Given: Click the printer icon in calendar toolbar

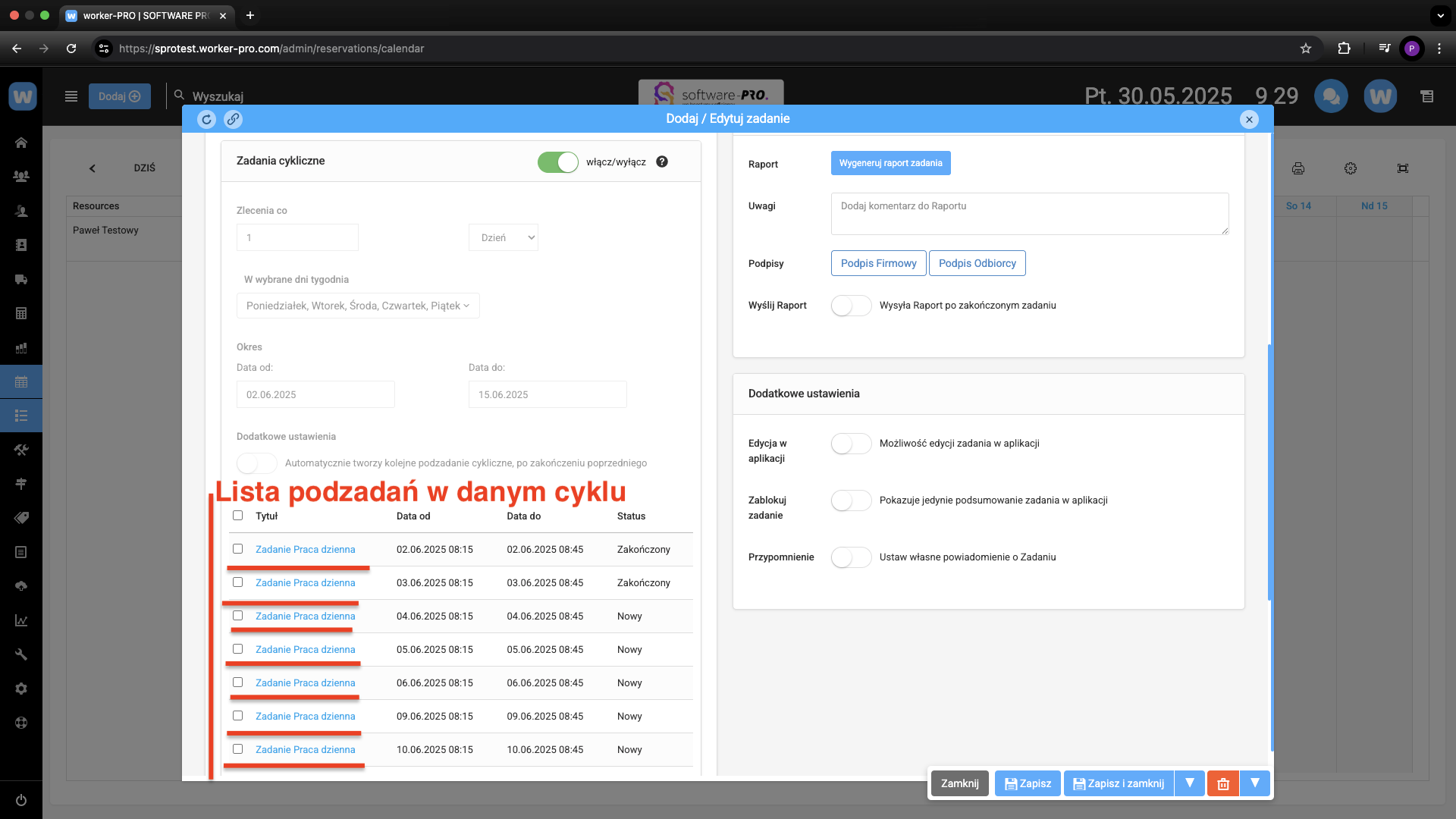Looking at the screenshot, I should coord(1298,168).
